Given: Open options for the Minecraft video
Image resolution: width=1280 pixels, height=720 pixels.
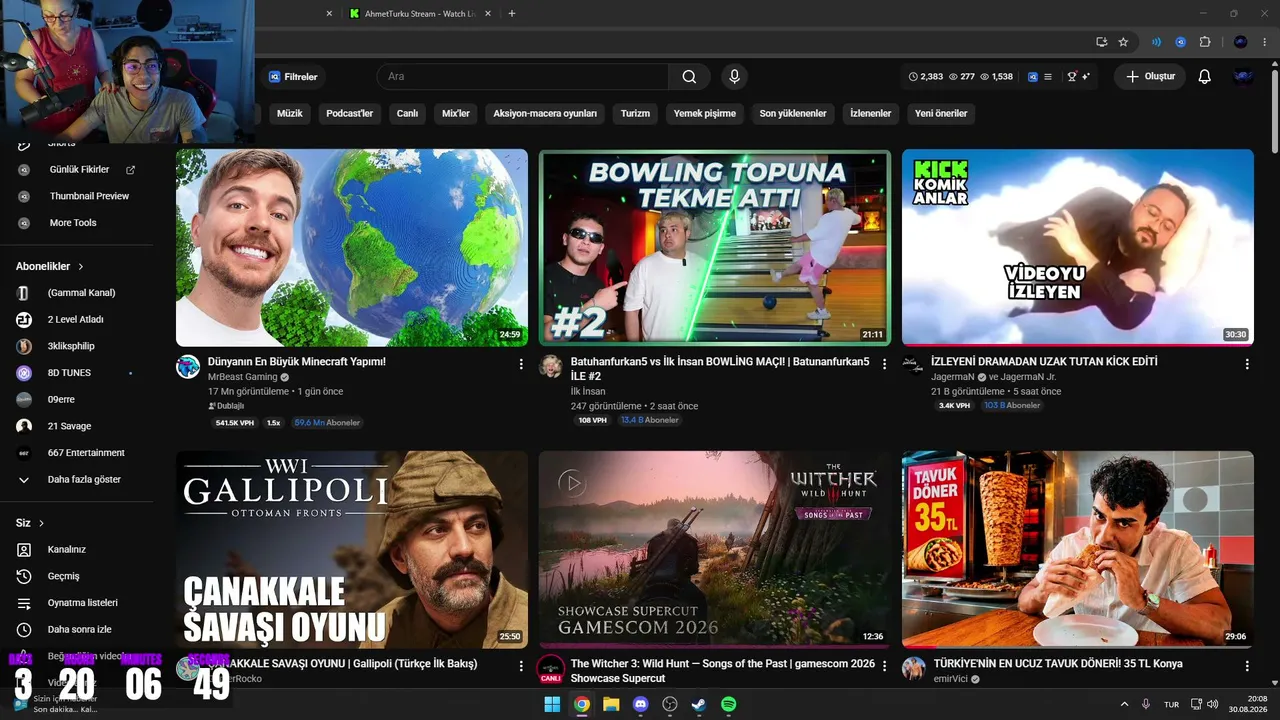Looking at the screenshot, I should tap(521, 364).
